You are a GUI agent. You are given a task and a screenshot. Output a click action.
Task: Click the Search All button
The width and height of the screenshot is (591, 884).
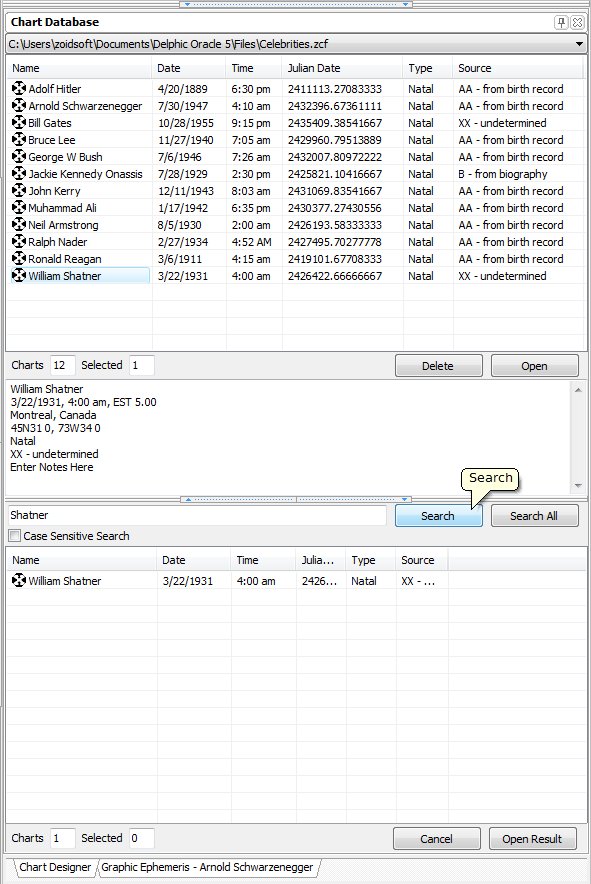click(534, 516)
